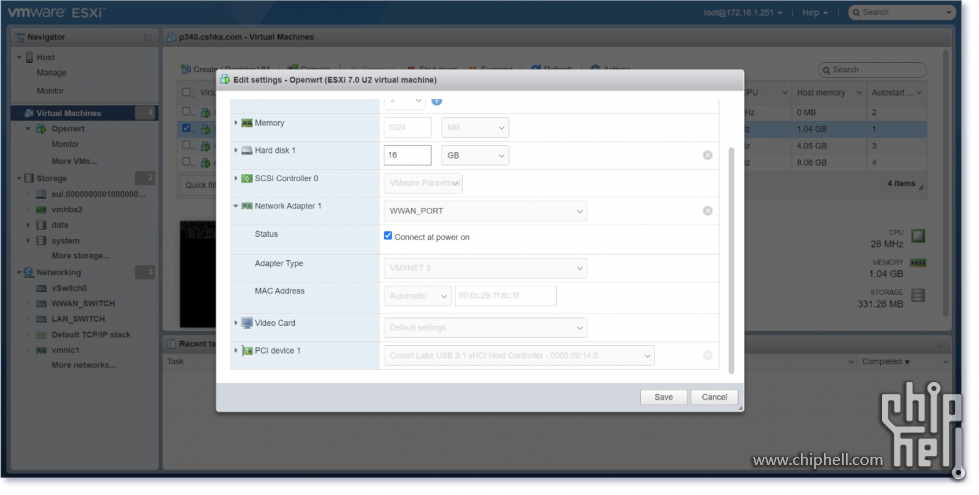Cancel the Edit settings dialog

pyautogui.click(x=714, y=397)
